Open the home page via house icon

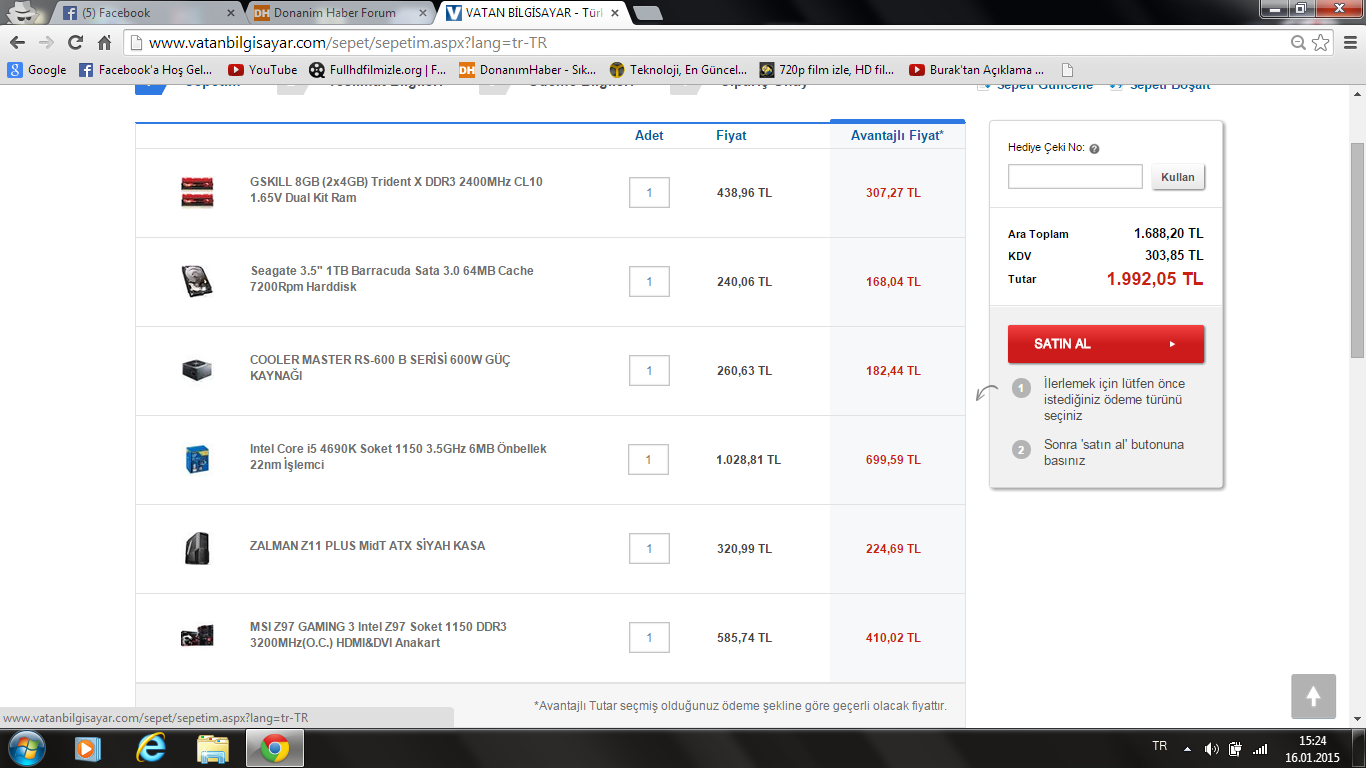pos(104,43)
